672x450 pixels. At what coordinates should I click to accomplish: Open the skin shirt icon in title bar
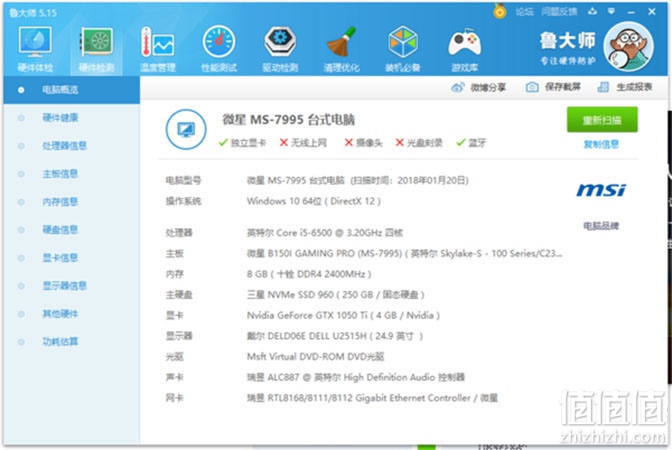[593, 12]
